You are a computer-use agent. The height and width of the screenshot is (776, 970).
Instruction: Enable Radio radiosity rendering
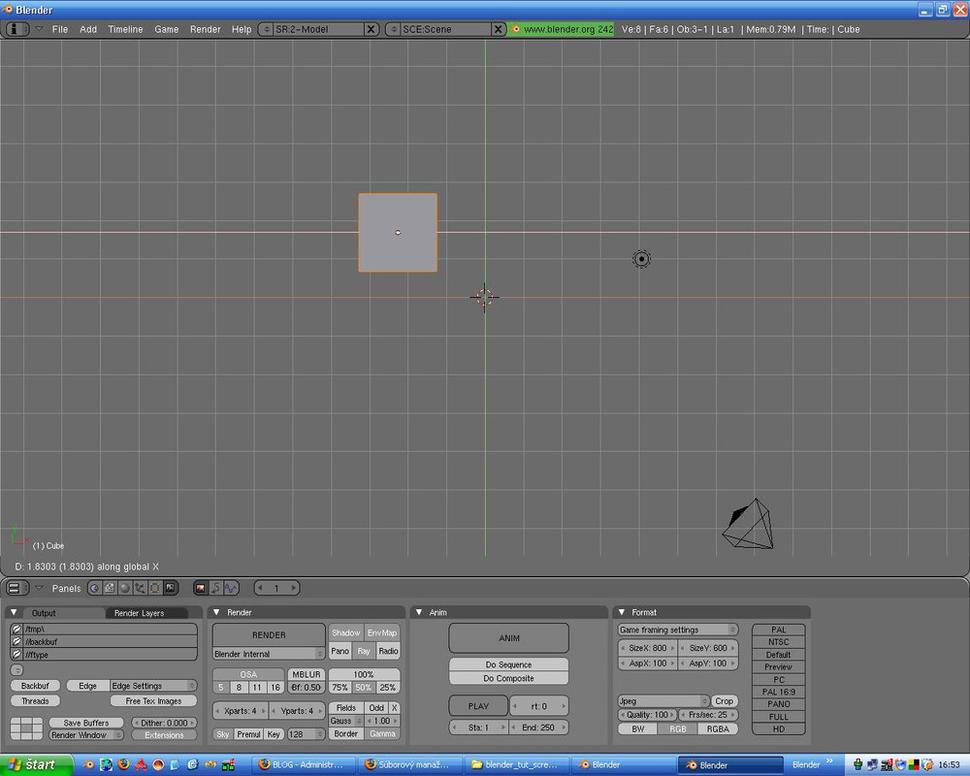point(388,651)
